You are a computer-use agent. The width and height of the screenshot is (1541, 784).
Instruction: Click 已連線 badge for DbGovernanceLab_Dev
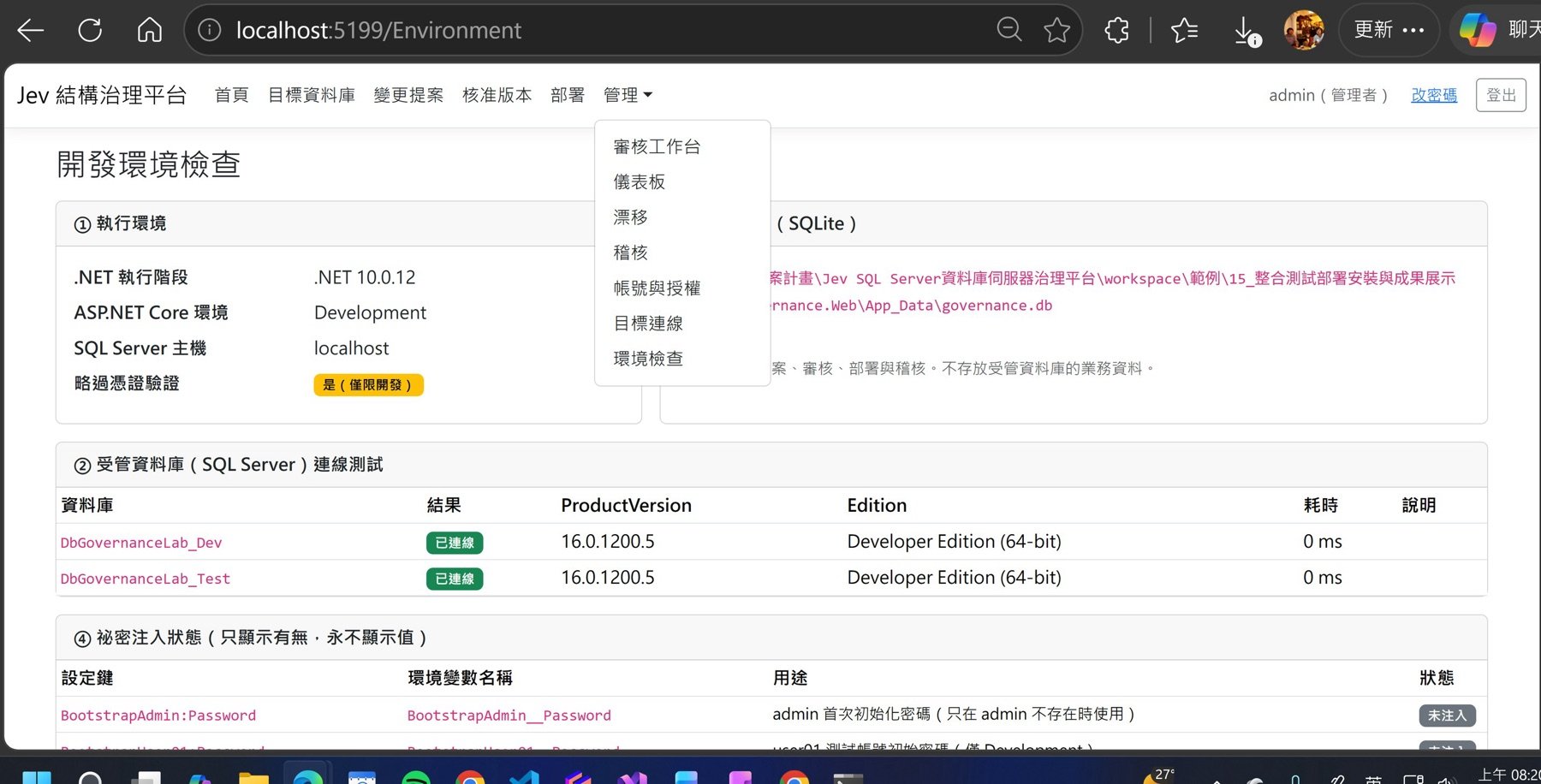click(455, 543)
